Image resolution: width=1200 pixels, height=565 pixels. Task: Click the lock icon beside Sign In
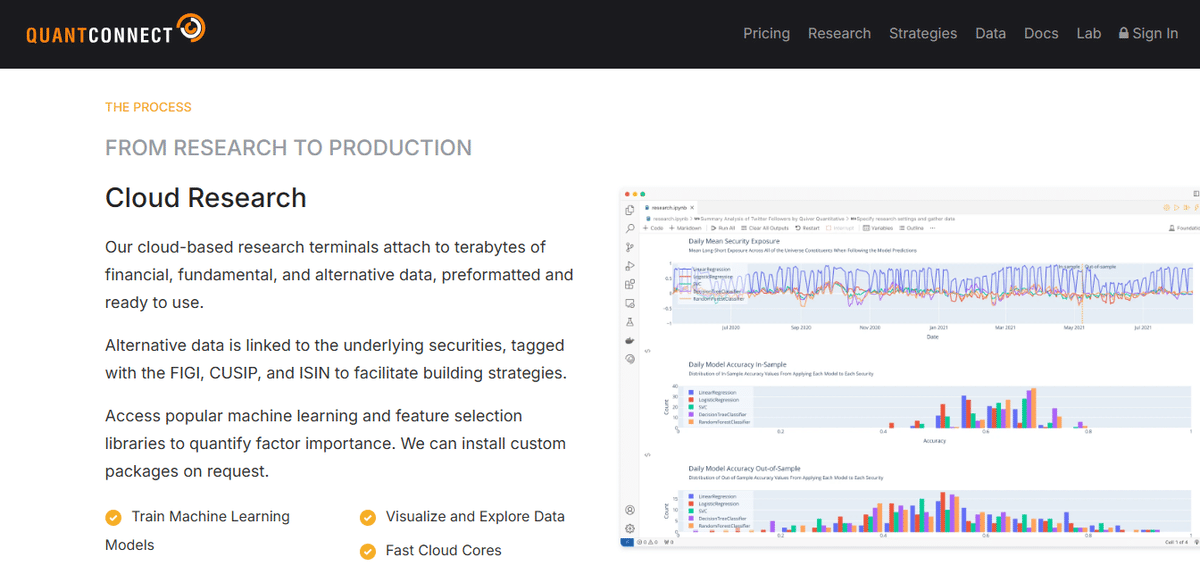1124,33
